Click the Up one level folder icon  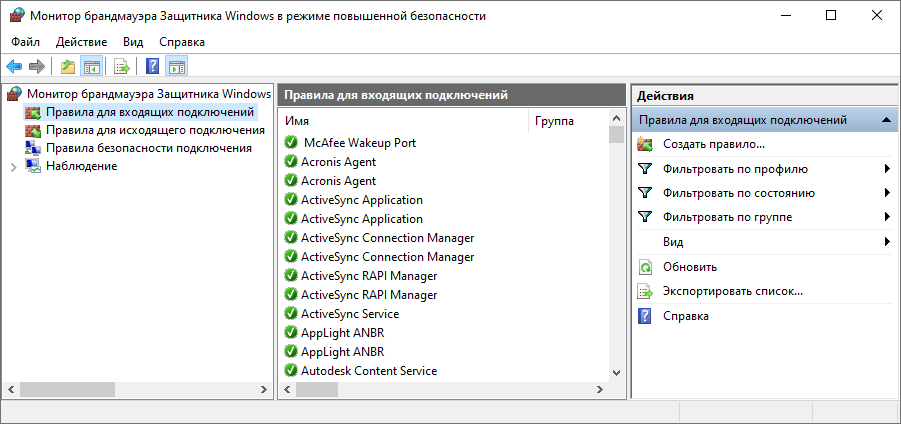(67, 67)
